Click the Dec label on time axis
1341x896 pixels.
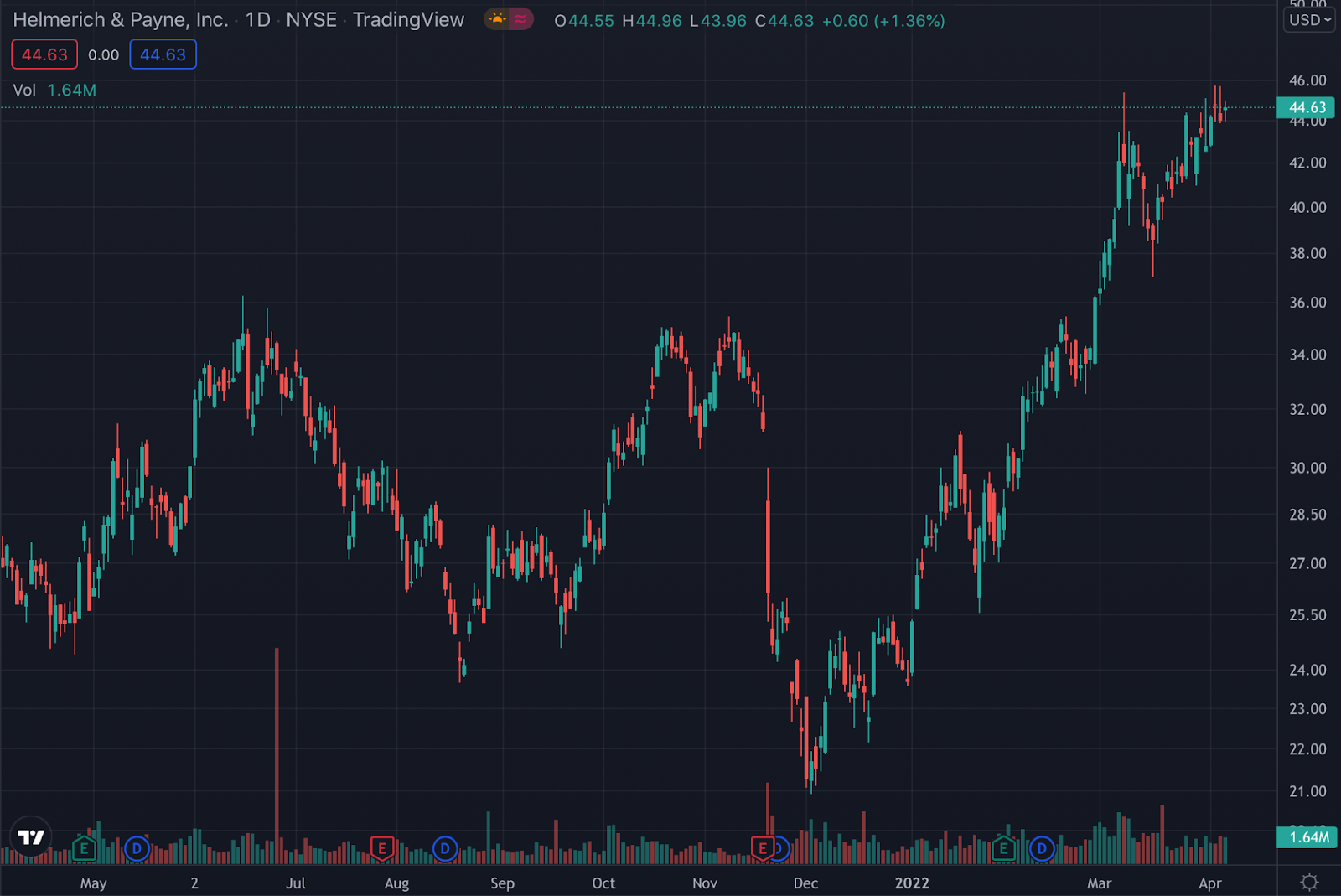click(x=805, y=883)
